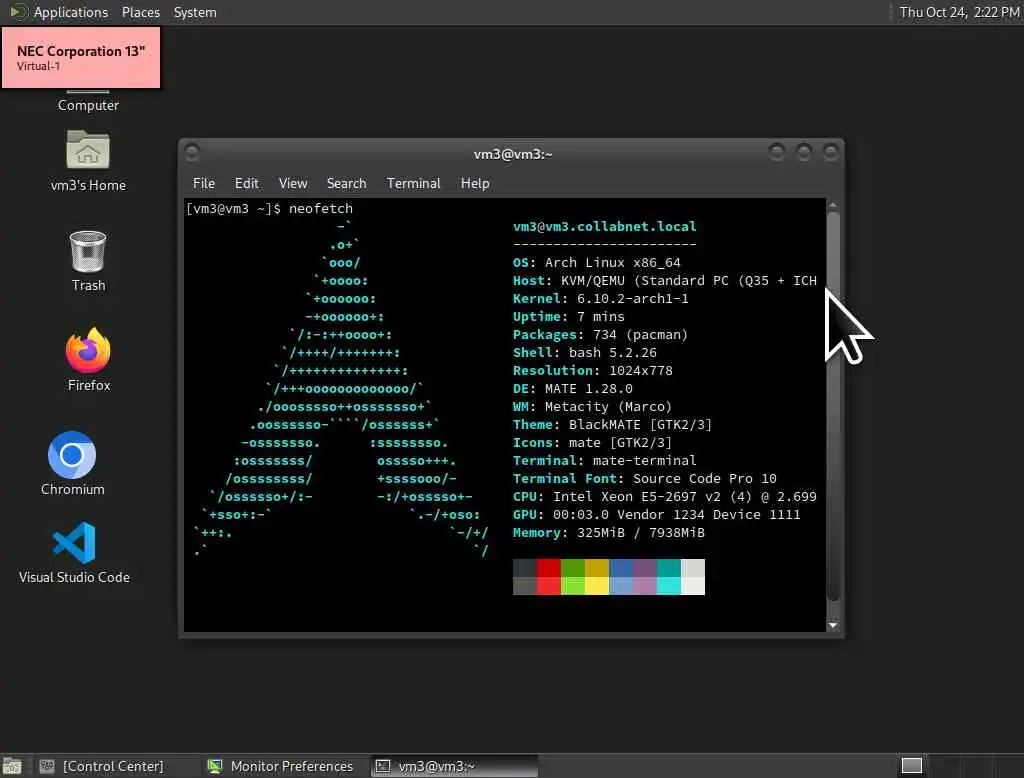The height and width of the screenshot is (778, 1024).
Task: Open the System menu in top panel
Action: pyautogui.click(x=195, y=12)
